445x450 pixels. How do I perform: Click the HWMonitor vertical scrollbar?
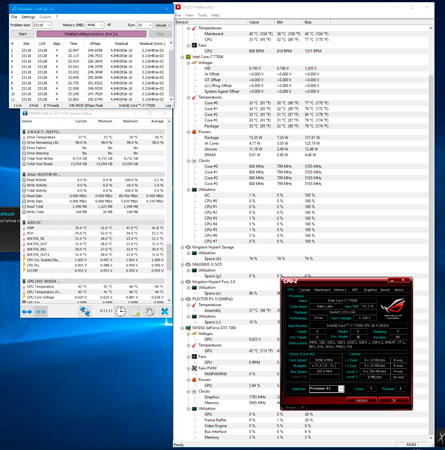[431, 233]
